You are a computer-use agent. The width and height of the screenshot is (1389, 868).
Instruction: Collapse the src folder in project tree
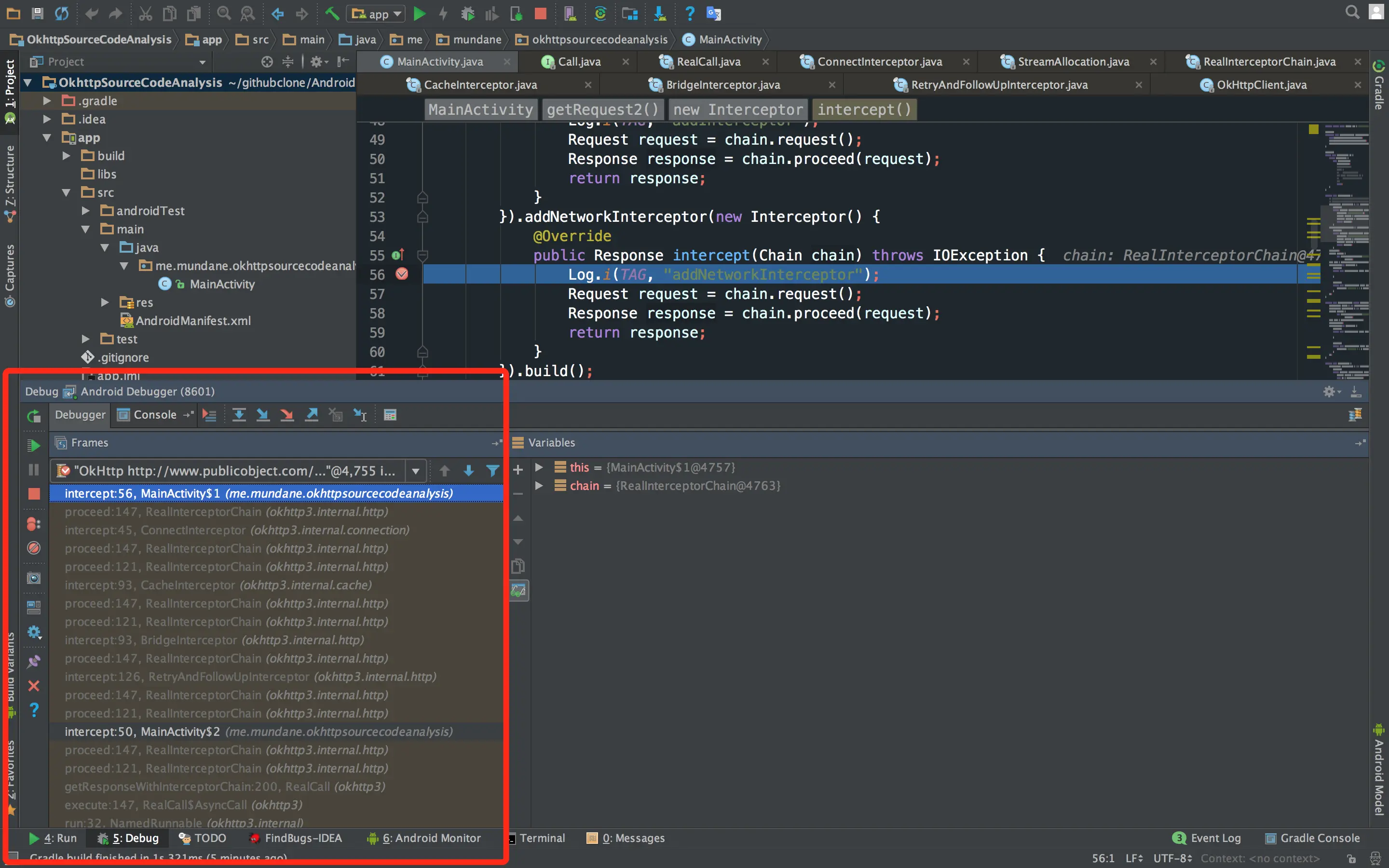66,192
